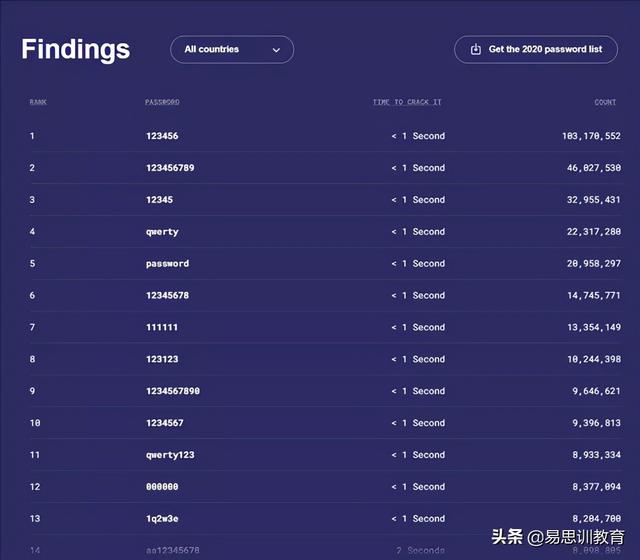Click crack time for 1q2w3e row
The image size is (640, 560).
click(x=418, y=518)
